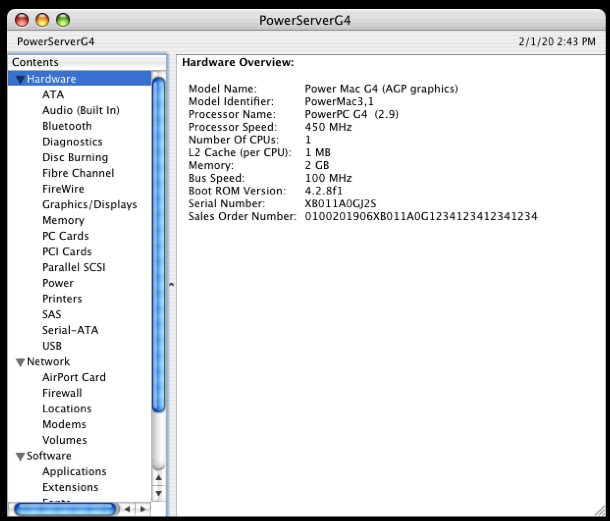Image resolution: width=610 pixels, height=521 pixels.
Task: Select PC Cards entry
Action: click(65, 236)
